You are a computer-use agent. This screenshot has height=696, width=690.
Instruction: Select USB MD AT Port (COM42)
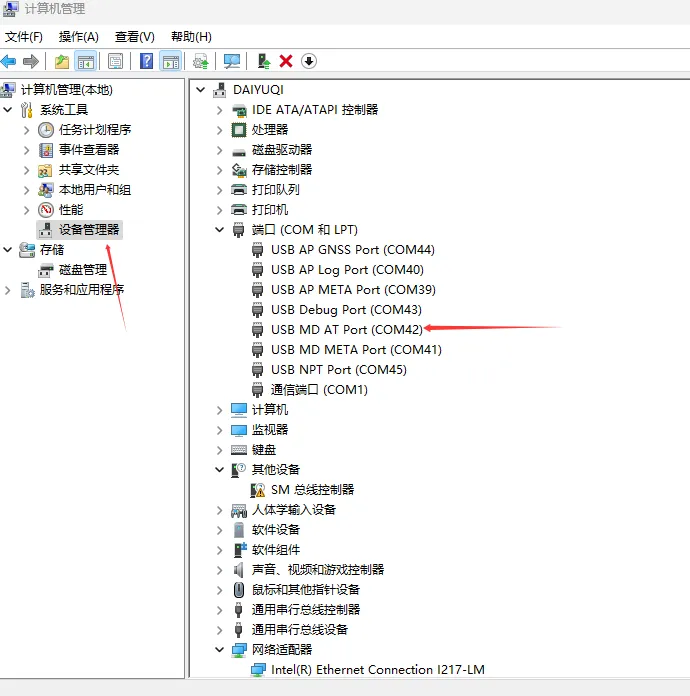347,329
